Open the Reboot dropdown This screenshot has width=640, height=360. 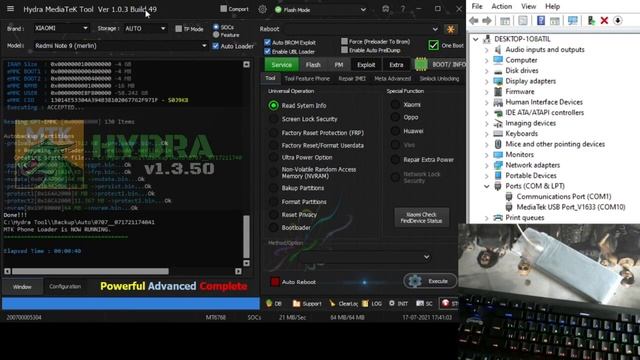tap(362, 29)
